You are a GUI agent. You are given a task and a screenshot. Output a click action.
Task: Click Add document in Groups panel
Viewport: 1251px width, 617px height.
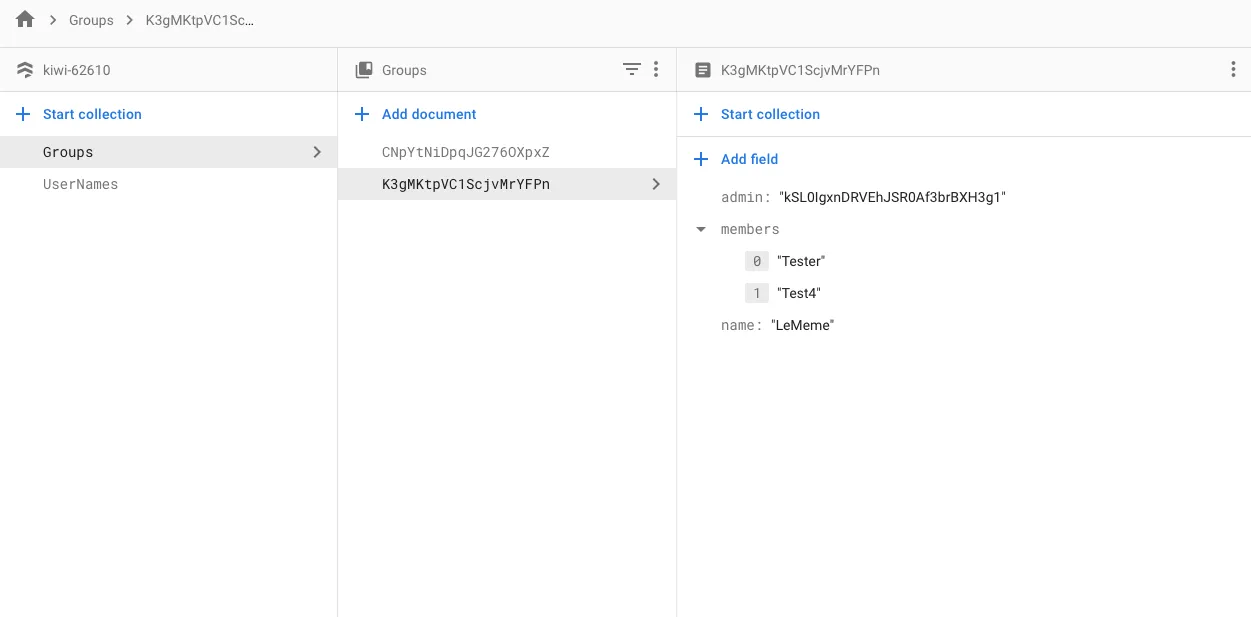[x=429, y=114]
